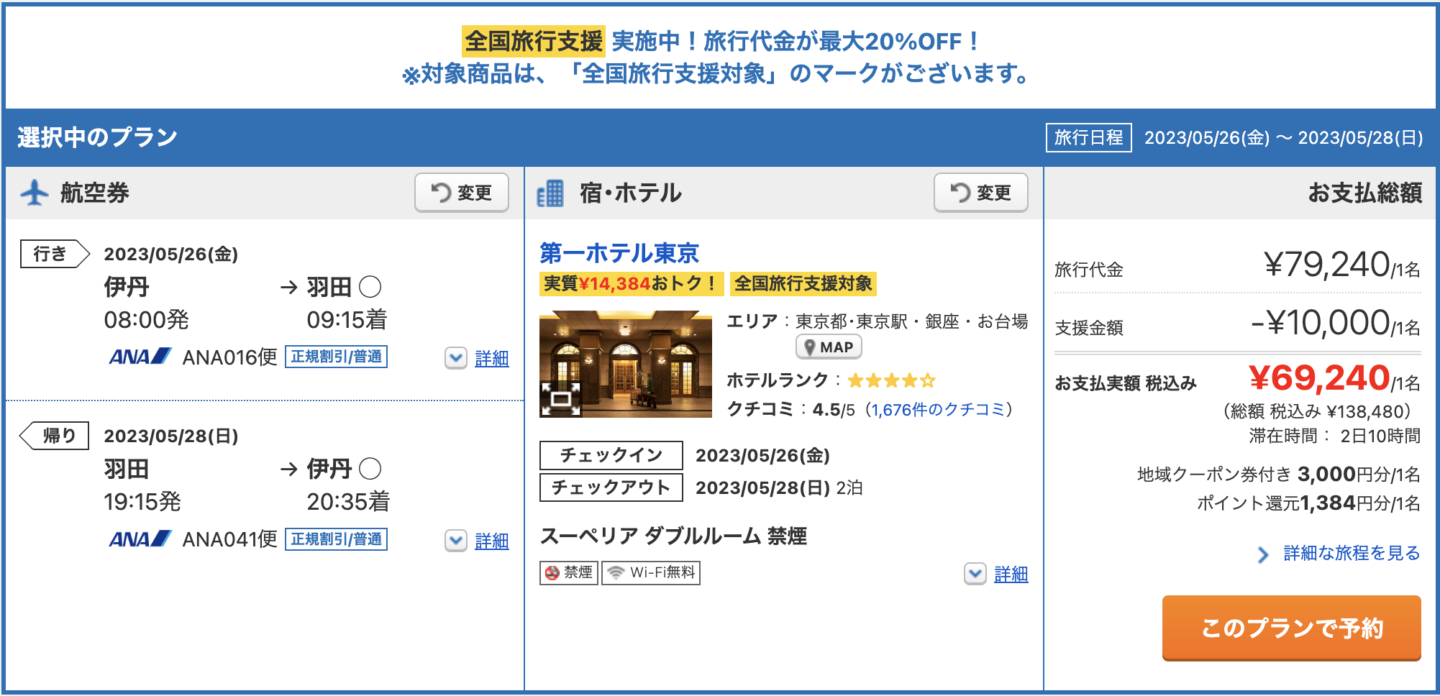The image size is (1440, 696).
Task: Click the チェックイン label box
Action: click(x=611, y=456)
